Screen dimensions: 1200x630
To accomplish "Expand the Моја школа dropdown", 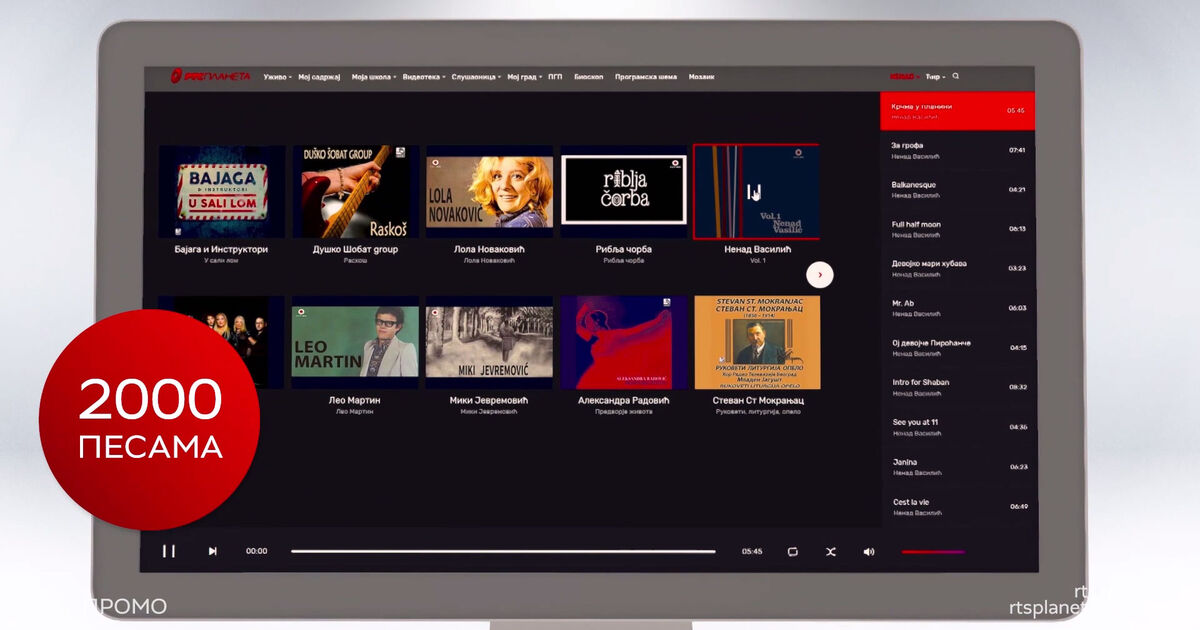I will tap(373, 77).
